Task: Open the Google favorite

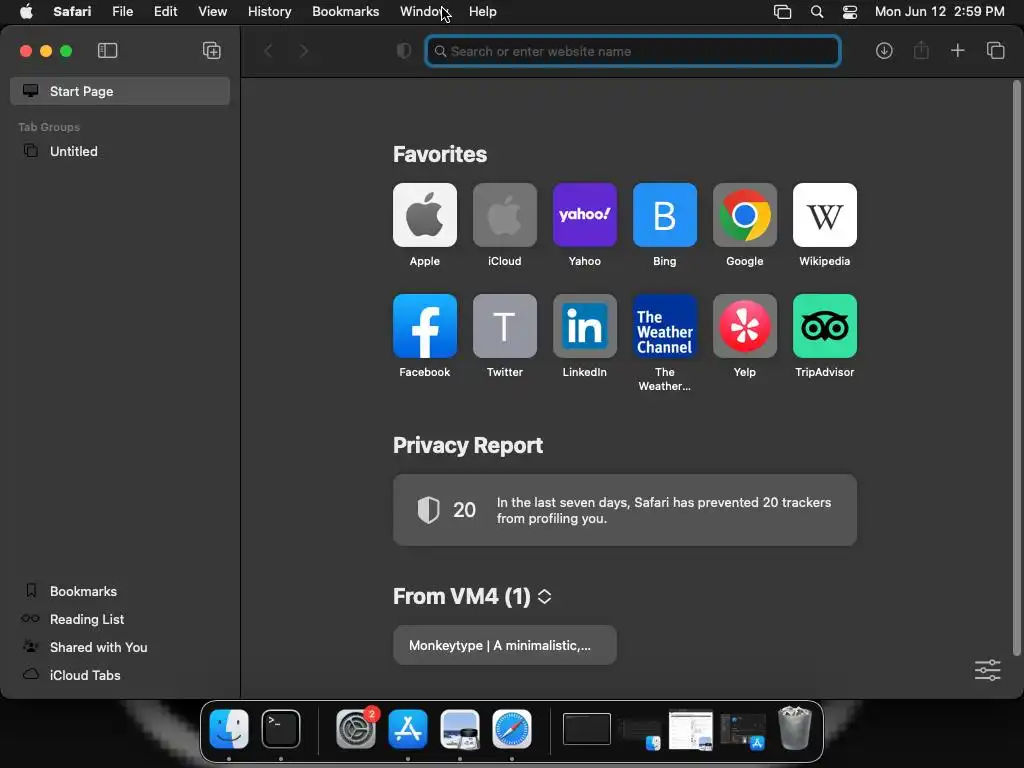Action: click(744, 215)
